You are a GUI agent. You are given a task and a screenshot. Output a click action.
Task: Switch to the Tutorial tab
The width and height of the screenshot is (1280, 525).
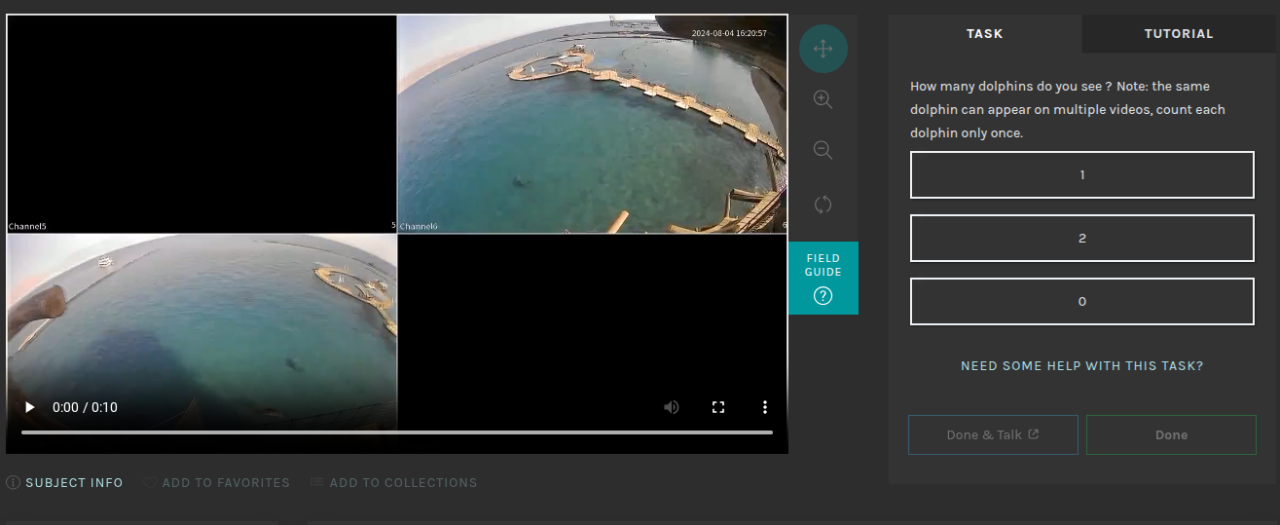1179,34
